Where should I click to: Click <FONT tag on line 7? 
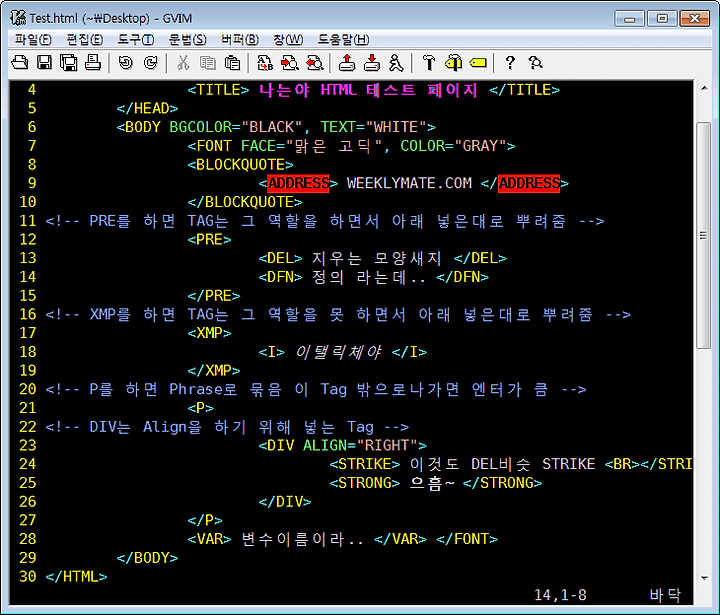pos(209,146)
